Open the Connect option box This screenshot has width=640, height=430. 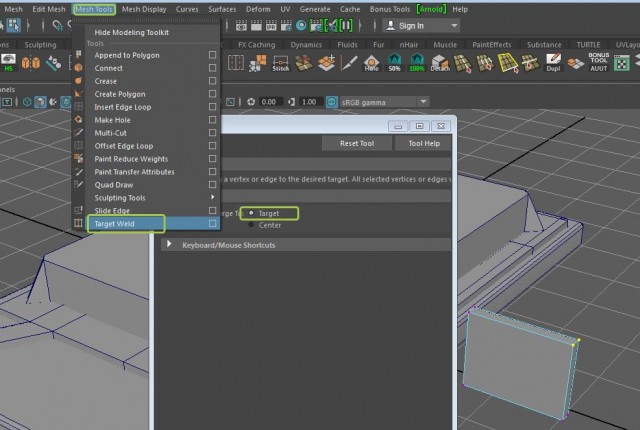point(212,68)
